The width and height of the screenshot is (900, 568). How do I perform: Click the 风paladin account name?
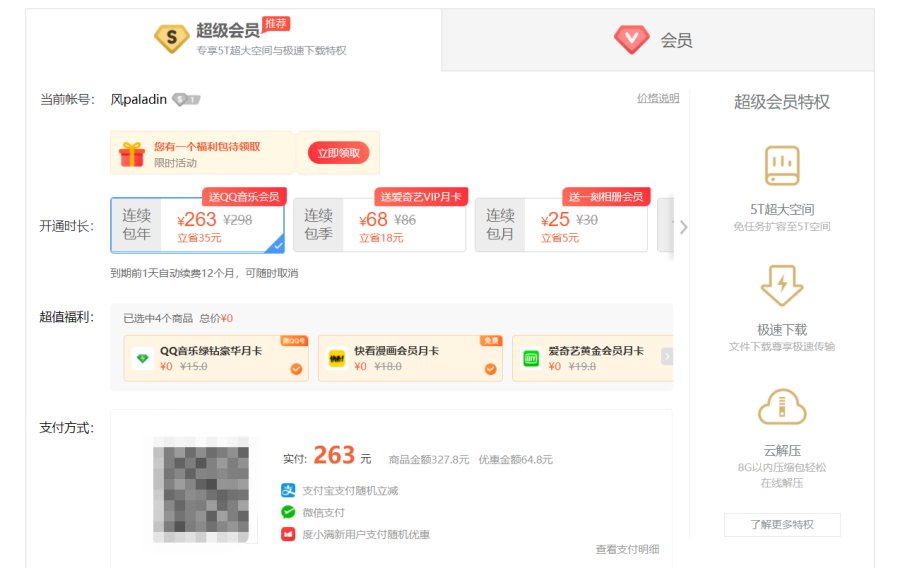click(x=138, y=99)
